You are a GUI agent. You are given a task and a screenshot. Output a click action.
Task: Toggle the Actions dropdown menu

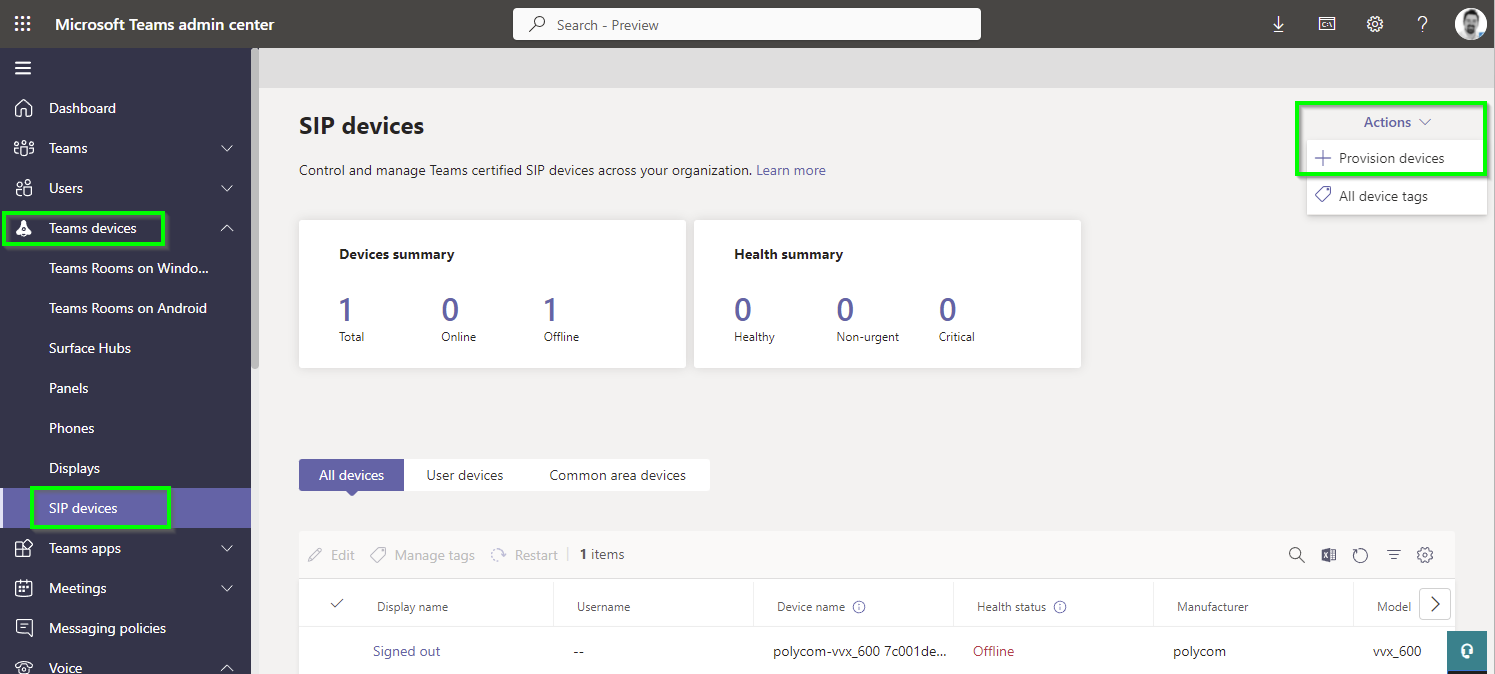point(1397,122)
